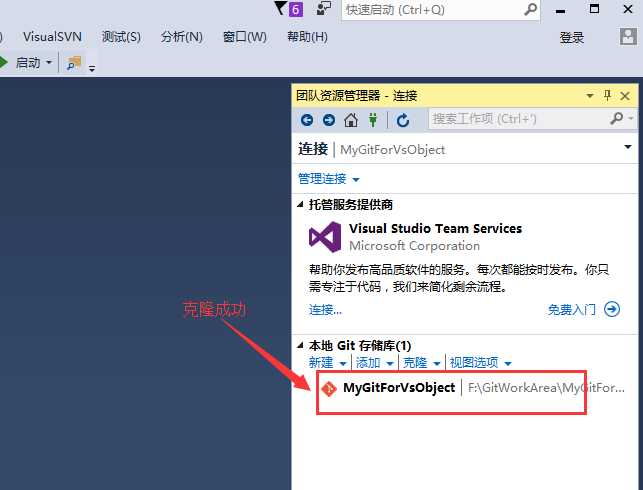
Task: Click the find in files toolbar icon
Action: (x=74, y=63)
